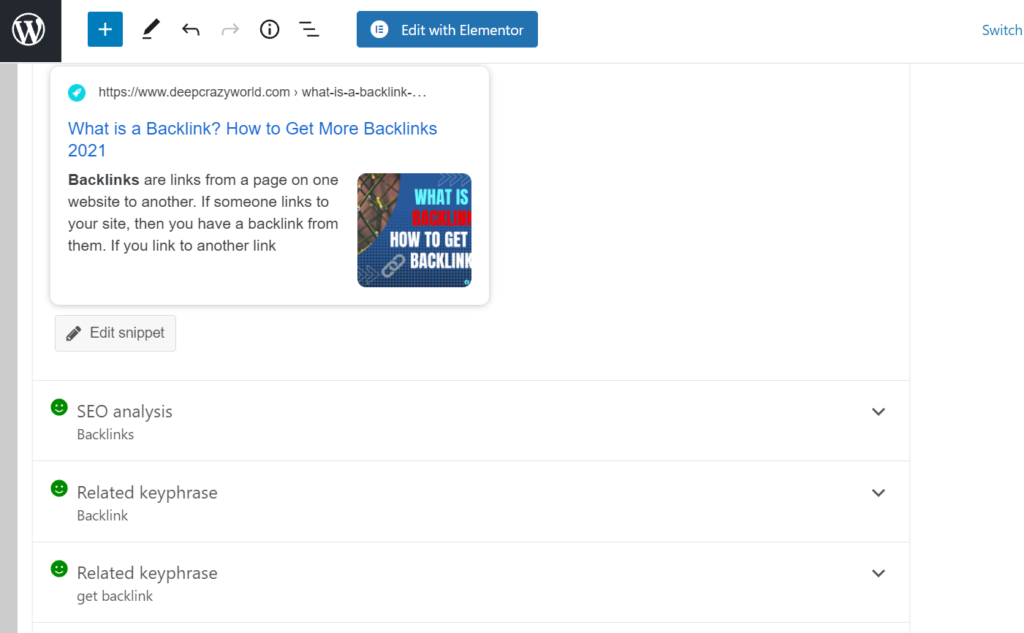Expand Related keyphrase get backlink chevron
Viewport: 1024px width, 633px height.
[878, 573]
